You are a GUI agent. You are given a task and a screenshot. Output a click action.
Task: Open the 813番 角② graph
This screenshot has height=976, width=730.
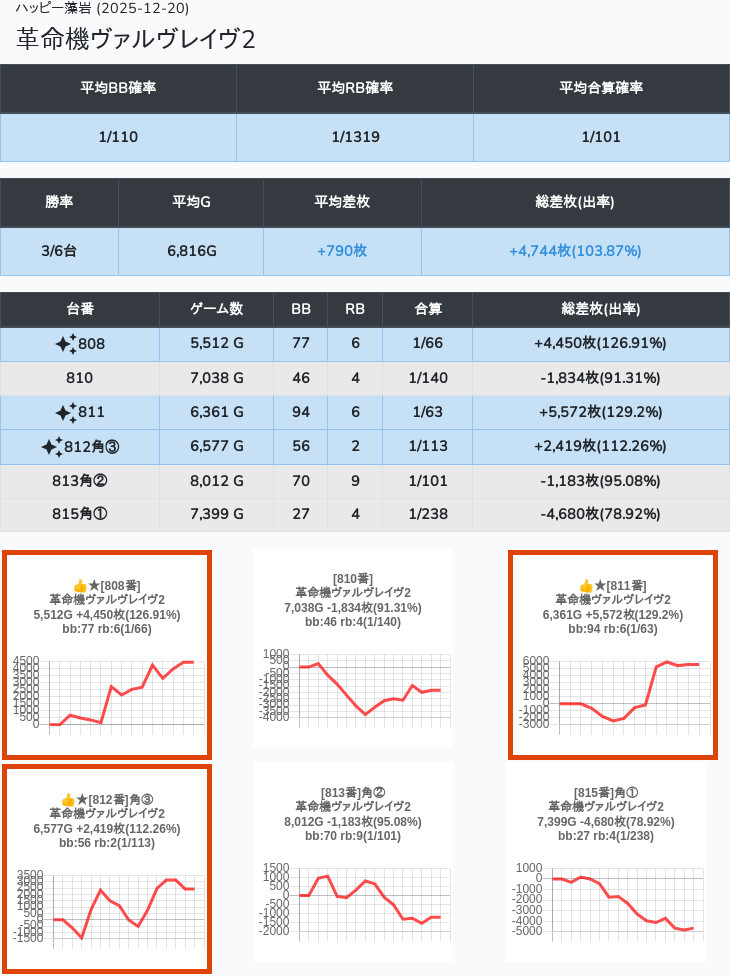click(x=353, y=900)
